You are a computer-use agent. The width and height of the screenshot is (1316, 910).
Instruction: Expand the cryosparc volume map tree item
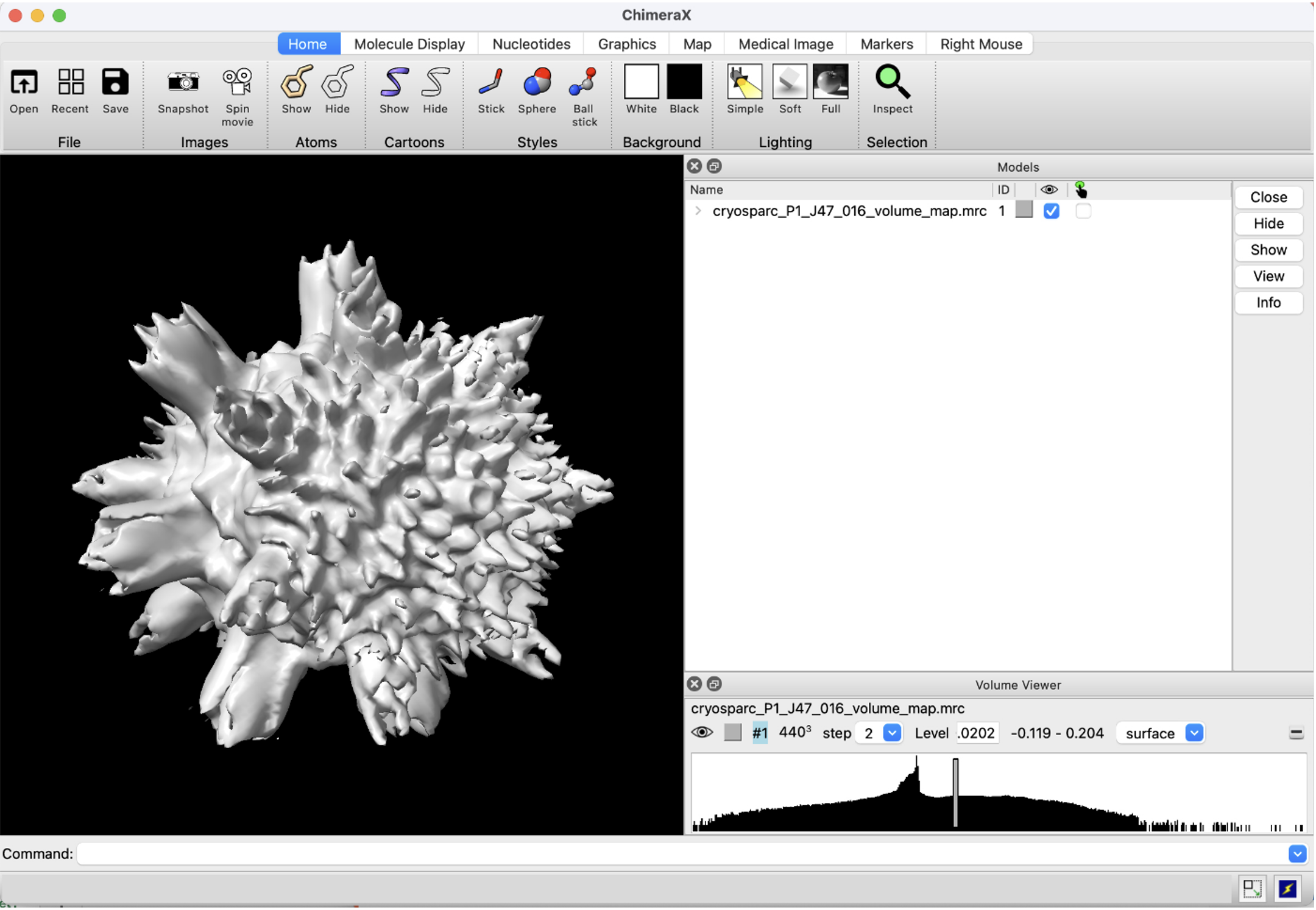click(x=696, y=211)
